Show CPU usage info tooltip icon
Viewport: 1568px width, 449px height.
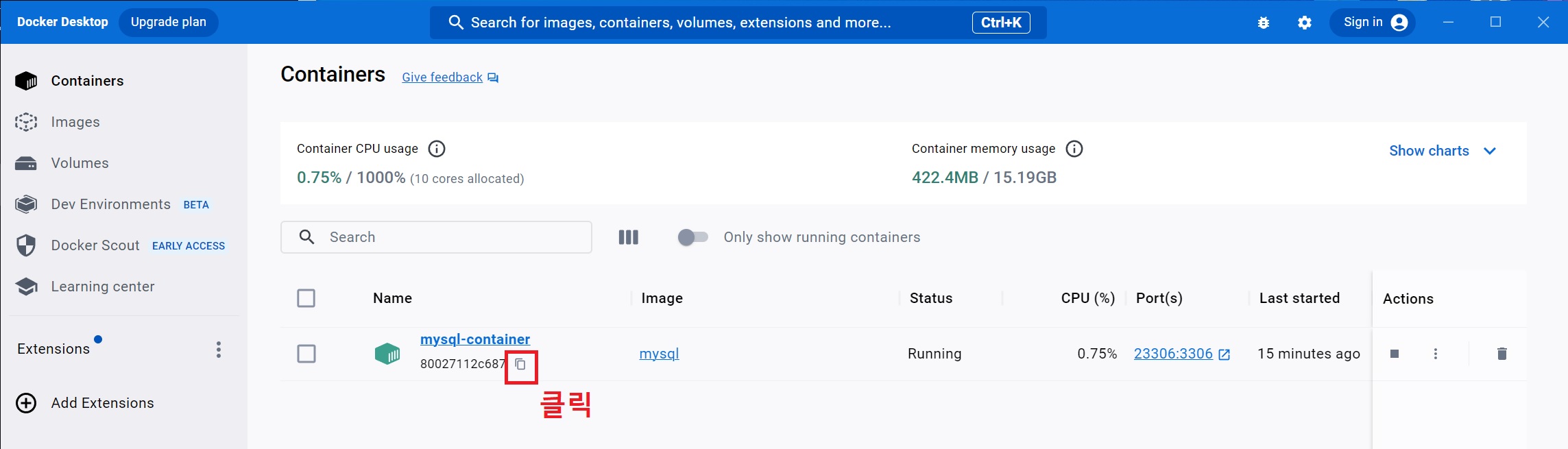(x=437, y=149)
